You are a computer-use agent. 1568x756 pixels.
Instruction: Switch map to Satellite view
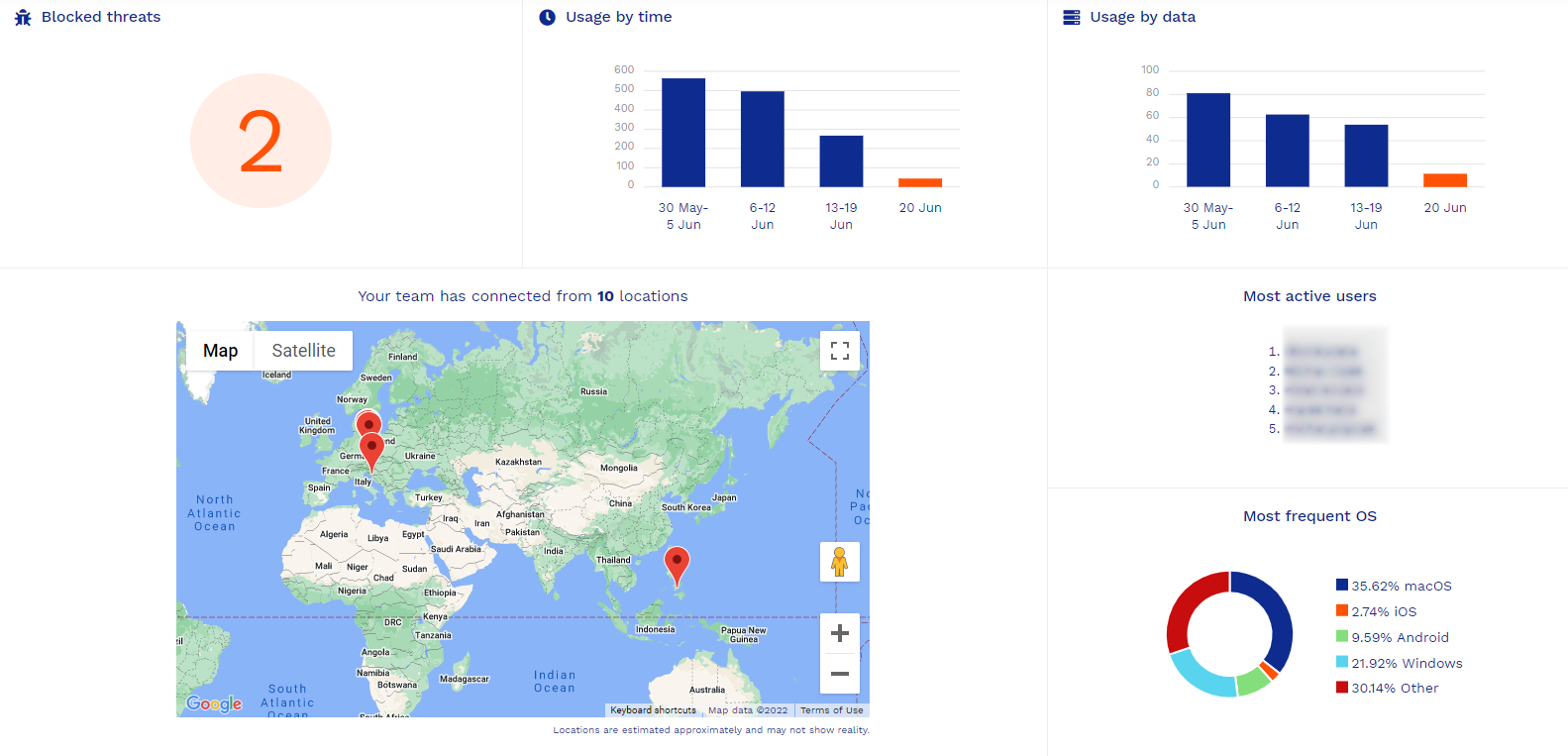point(303,351)
